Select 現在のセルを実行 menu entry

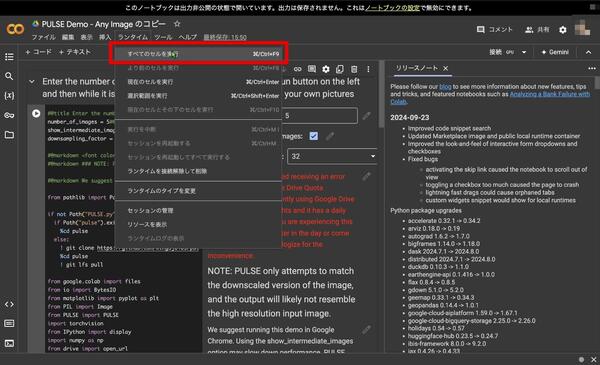(198, 82)
